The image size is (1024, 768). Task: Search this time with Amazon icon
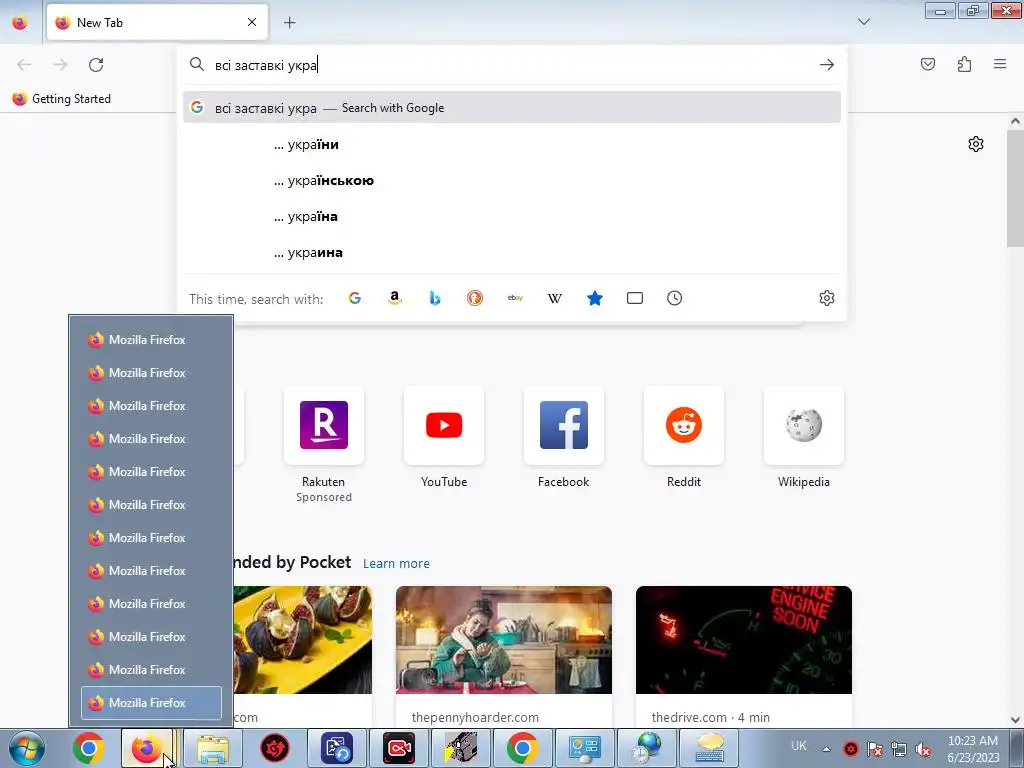(394, 298)
